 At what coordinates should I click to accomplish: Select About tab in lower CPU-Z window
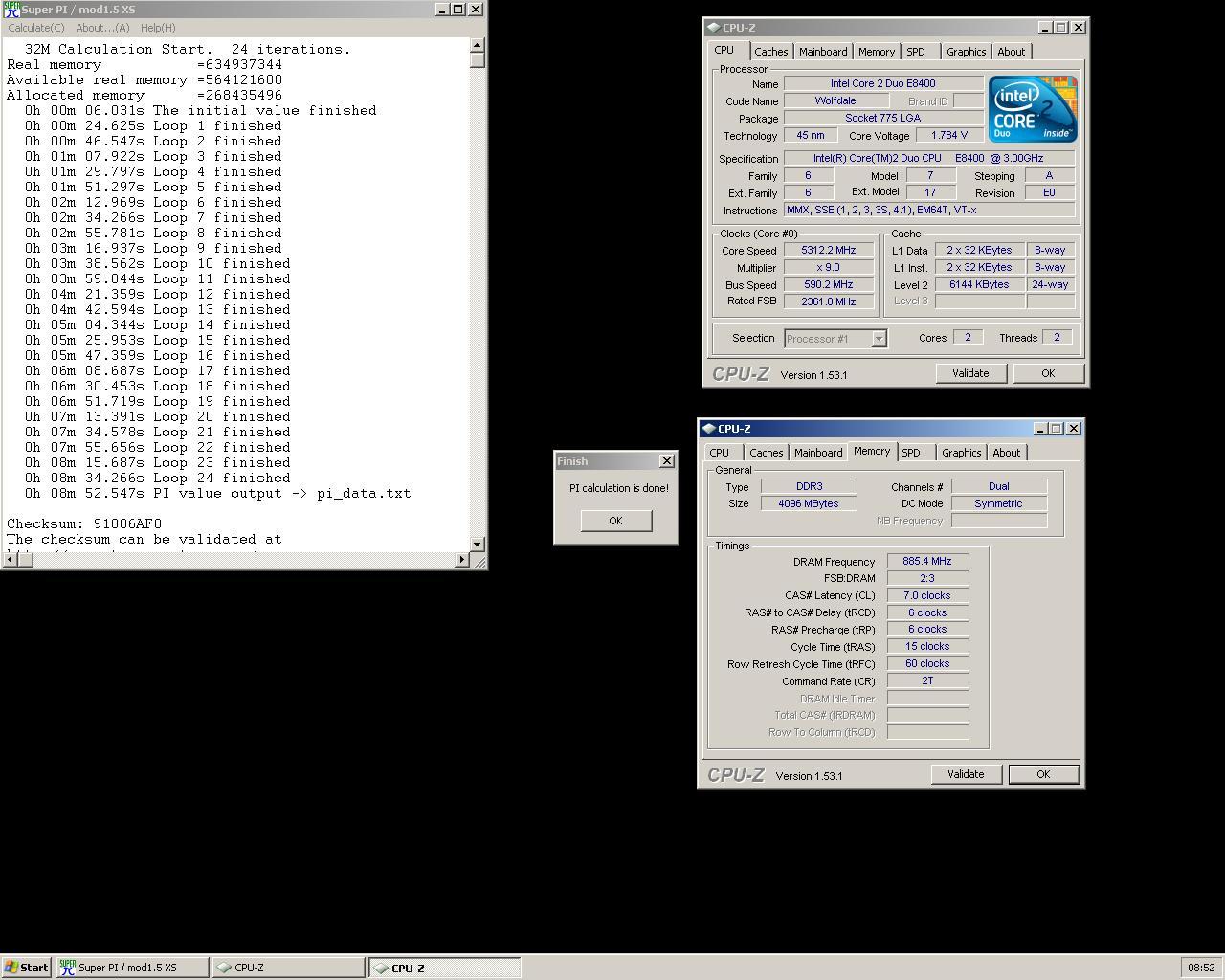pyautogui.click(x=1006, y=453)
